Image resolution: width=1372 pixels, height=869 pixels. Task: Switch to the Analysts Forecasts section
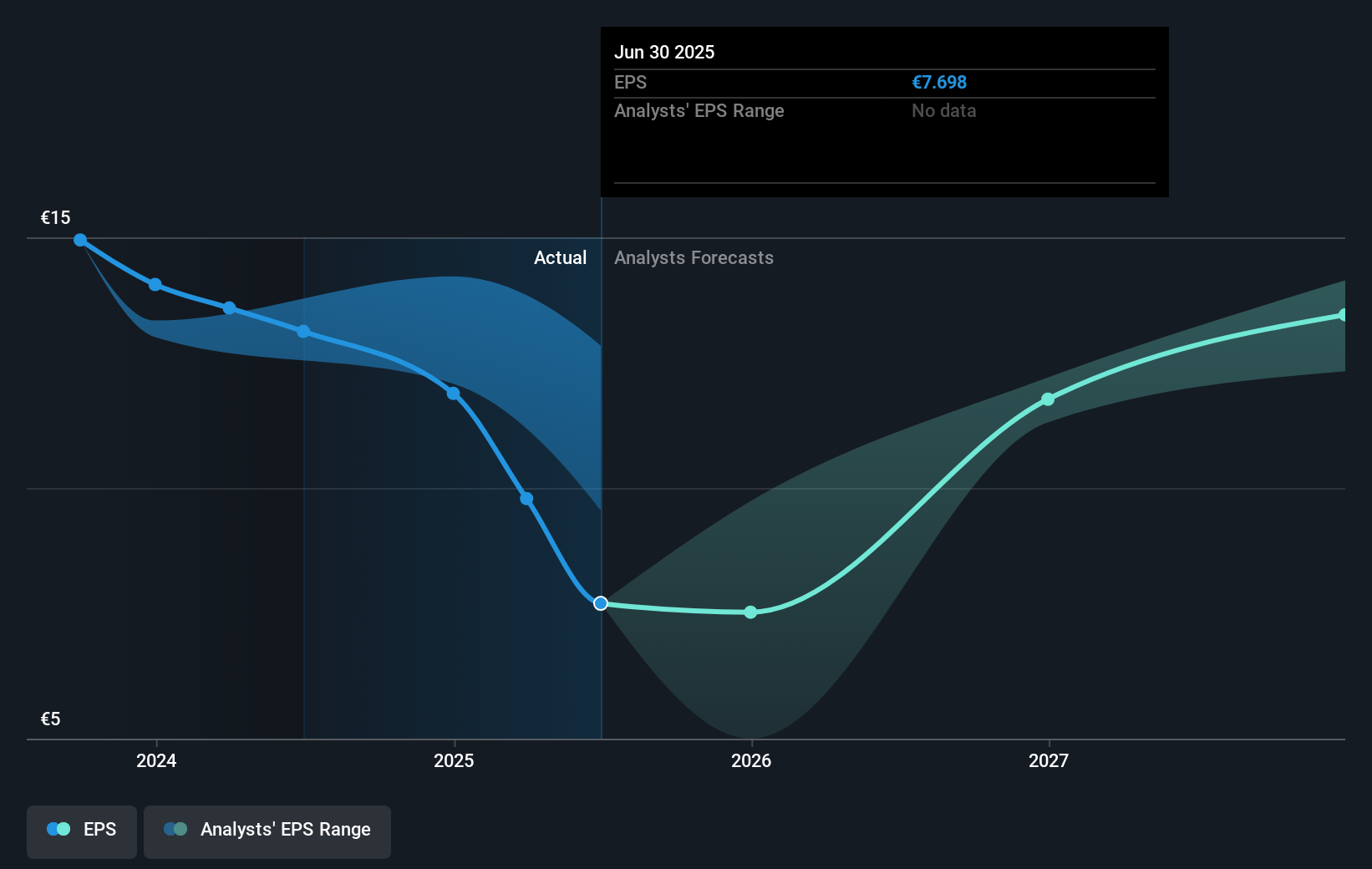point(694,257)
